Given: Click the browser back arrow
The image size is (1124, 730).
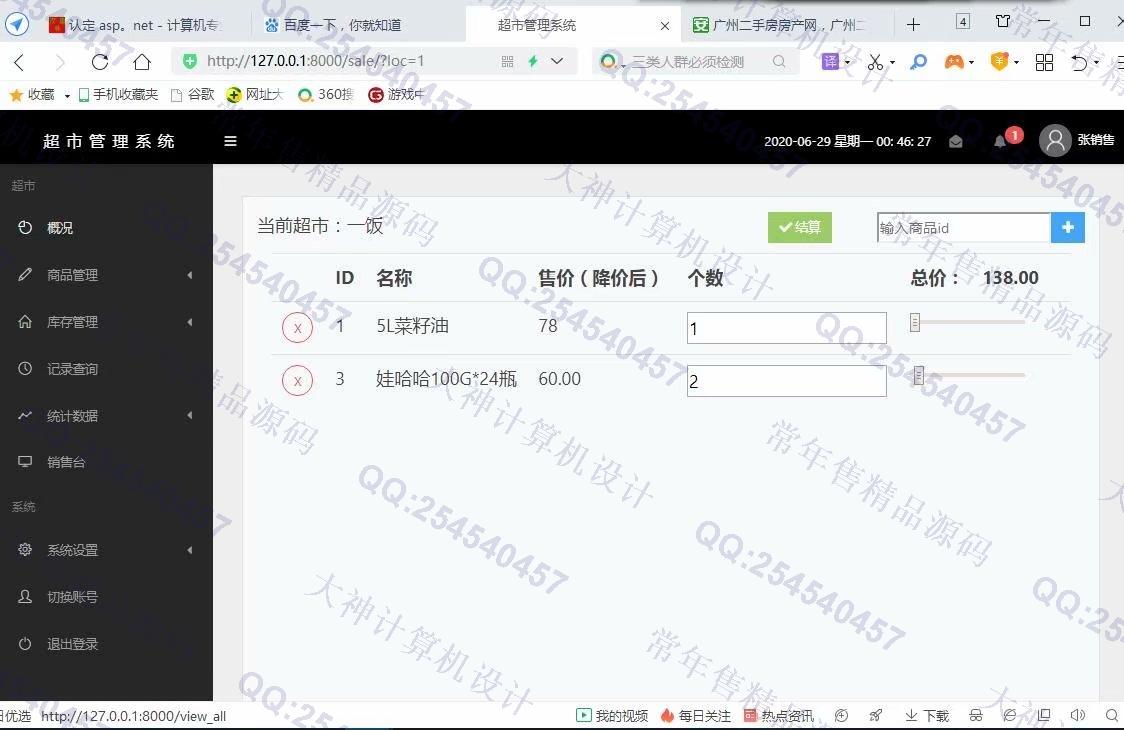Looking at the screenshot, I should pyautogui.click(x=20, y=62).
